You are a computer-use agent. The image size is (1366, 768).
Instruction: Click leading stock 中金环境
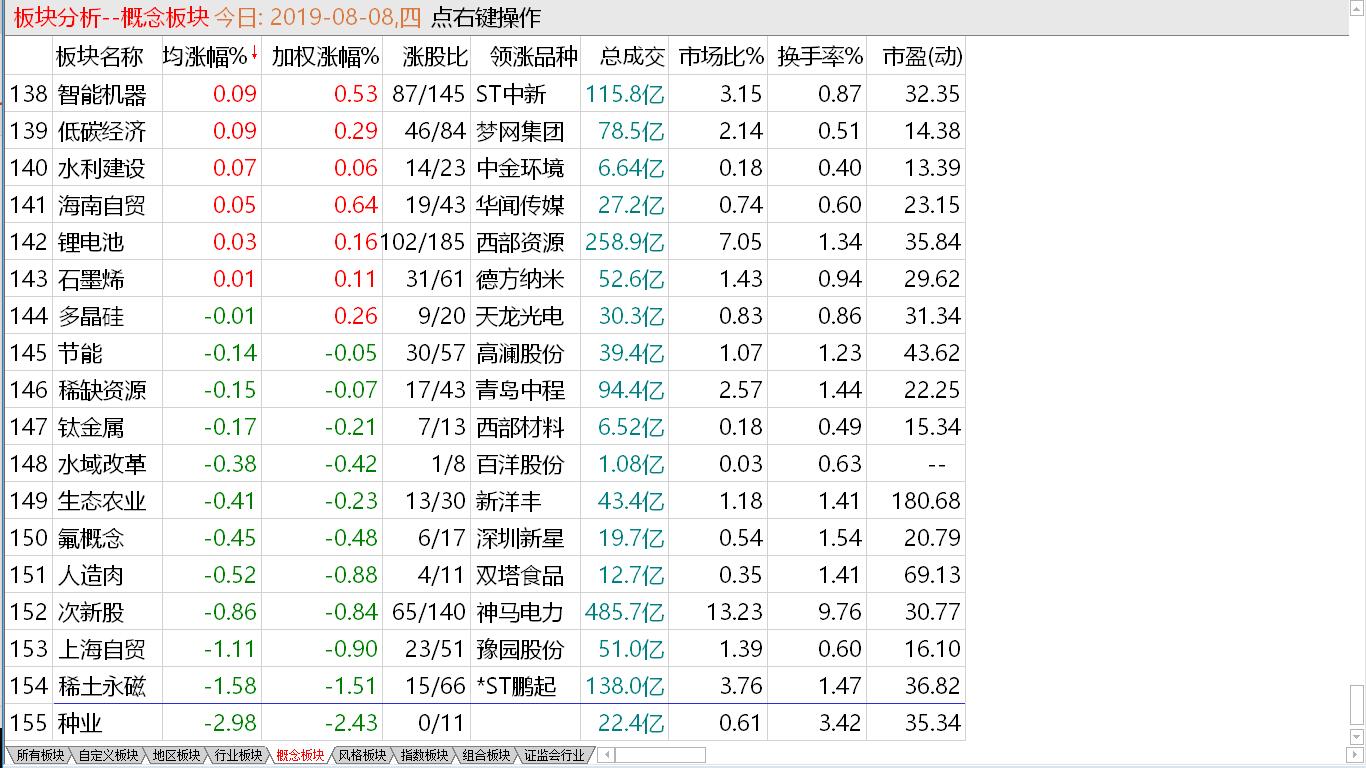pos(520,168)
